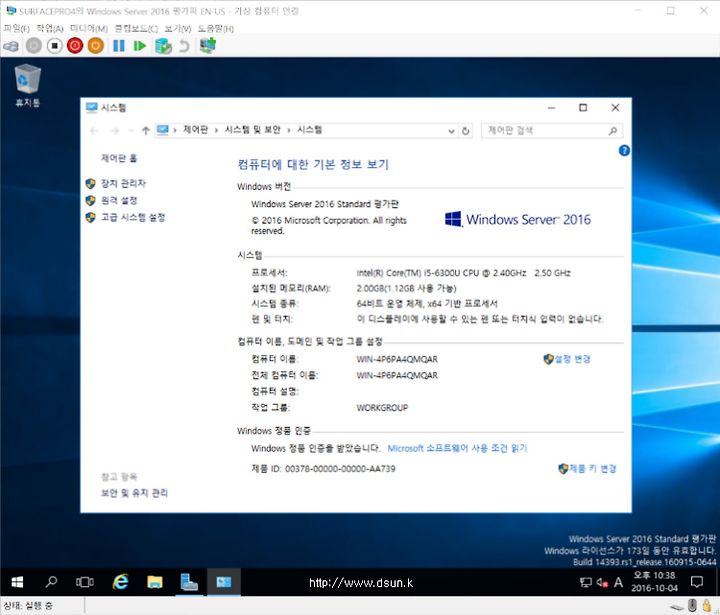Minimize the 시스템 window
This screenshot has width=720, height=615.
(551, 108)
